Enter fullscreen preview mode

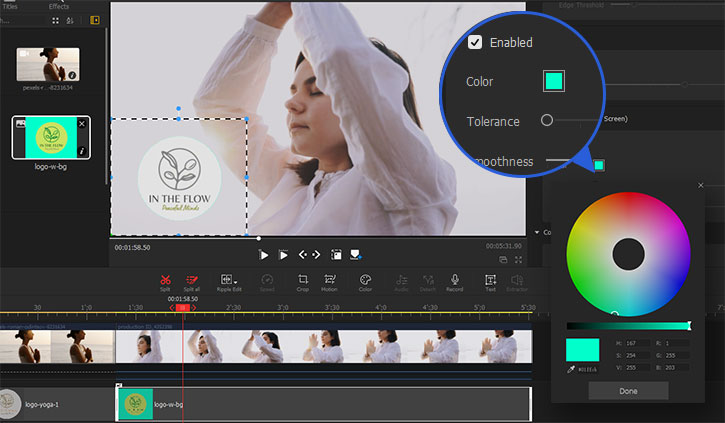pos(518,260)
